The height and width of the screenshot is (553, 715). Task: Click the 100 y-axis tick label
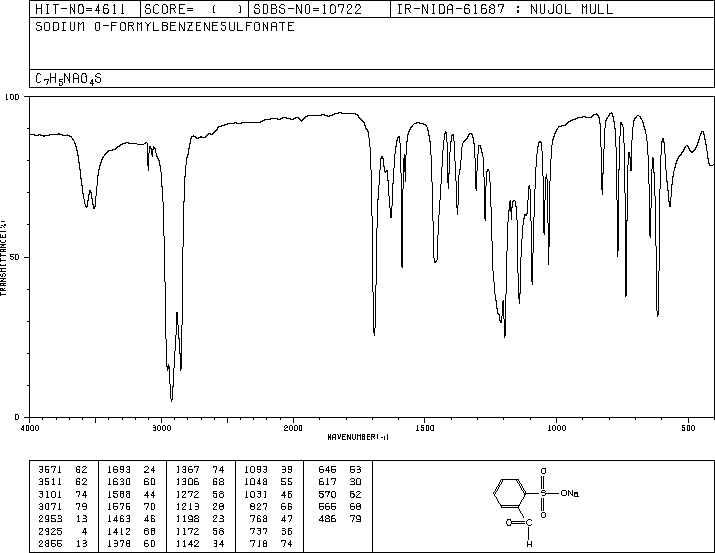click(12, 97)
